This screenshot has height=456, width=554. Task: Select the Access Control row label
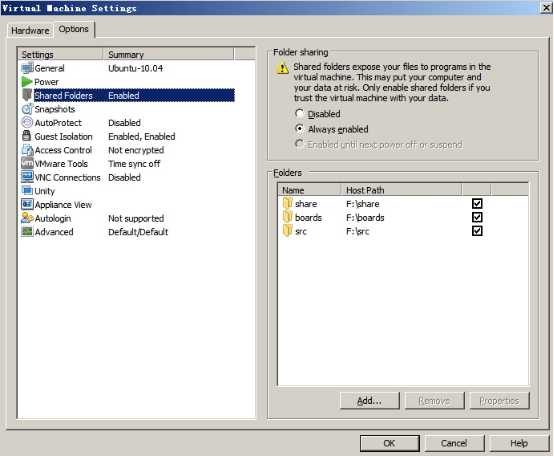tap(63, 150)
